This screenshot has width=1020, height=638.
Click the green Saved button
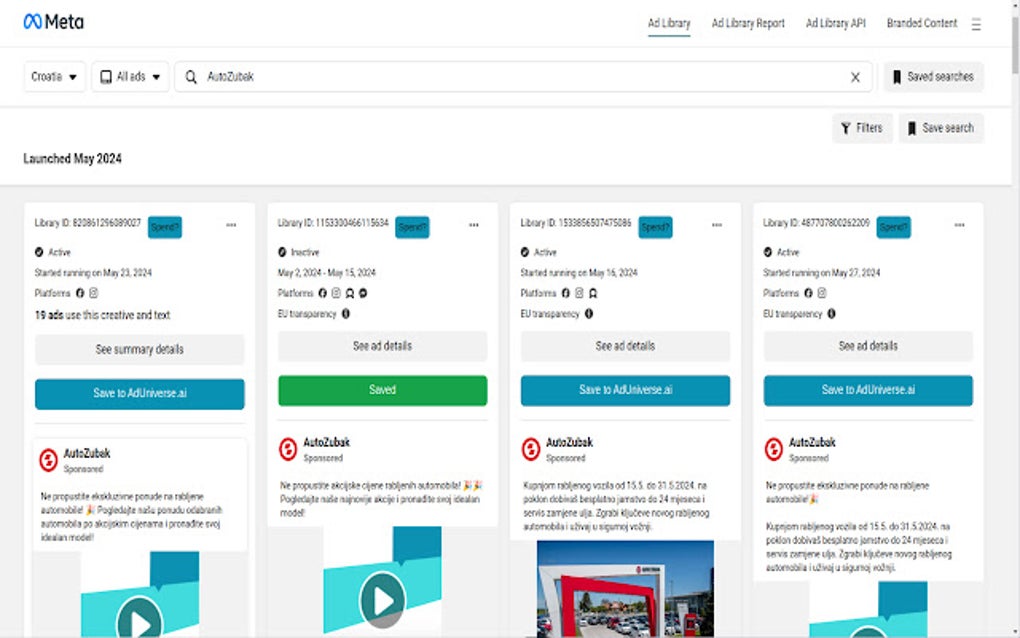pyautogui.click(x=382, y=390)
